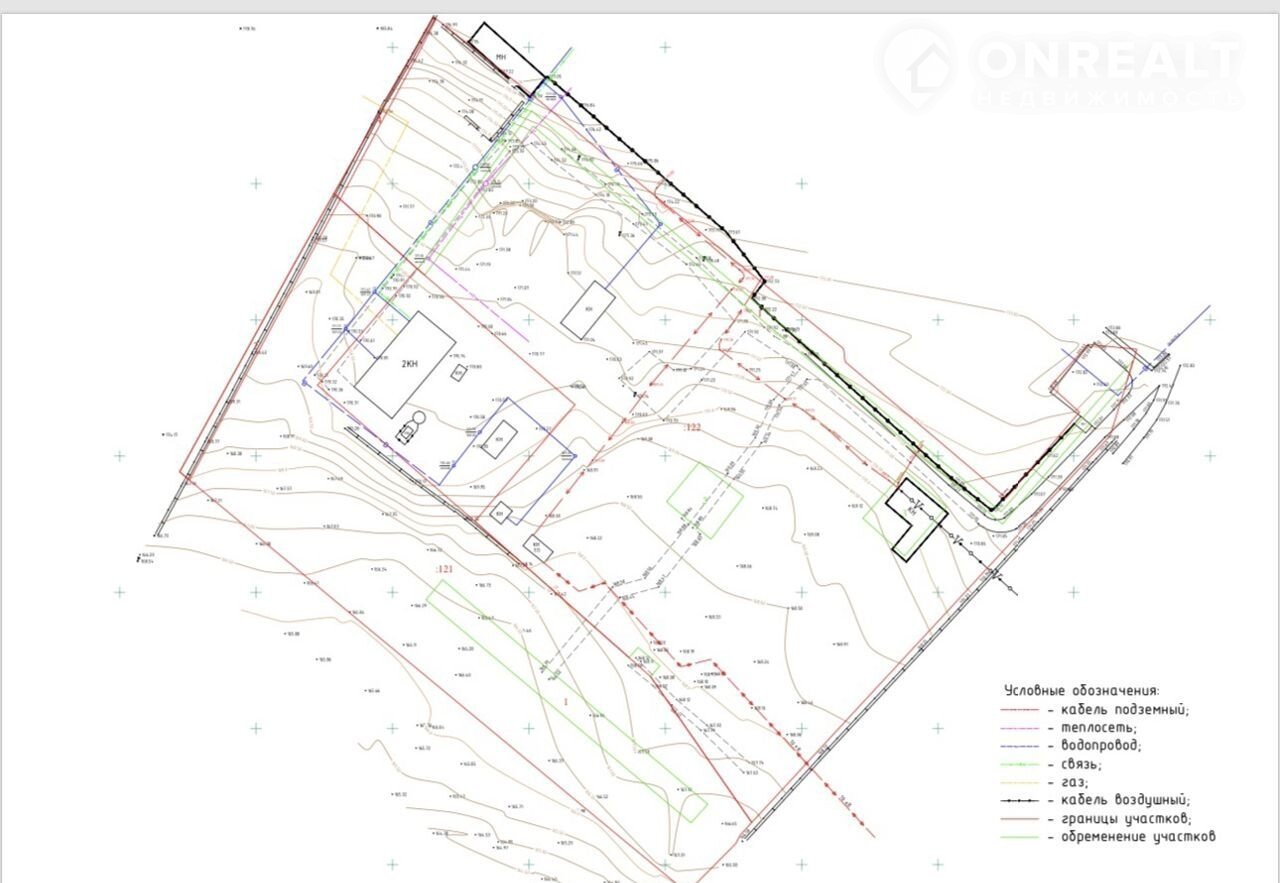Image resolution: width=1280 pixels, height=883 pixels.
Task: Click the 'границы участков' legend entry
Action: pyautogui.click(x=1123, y=818)
